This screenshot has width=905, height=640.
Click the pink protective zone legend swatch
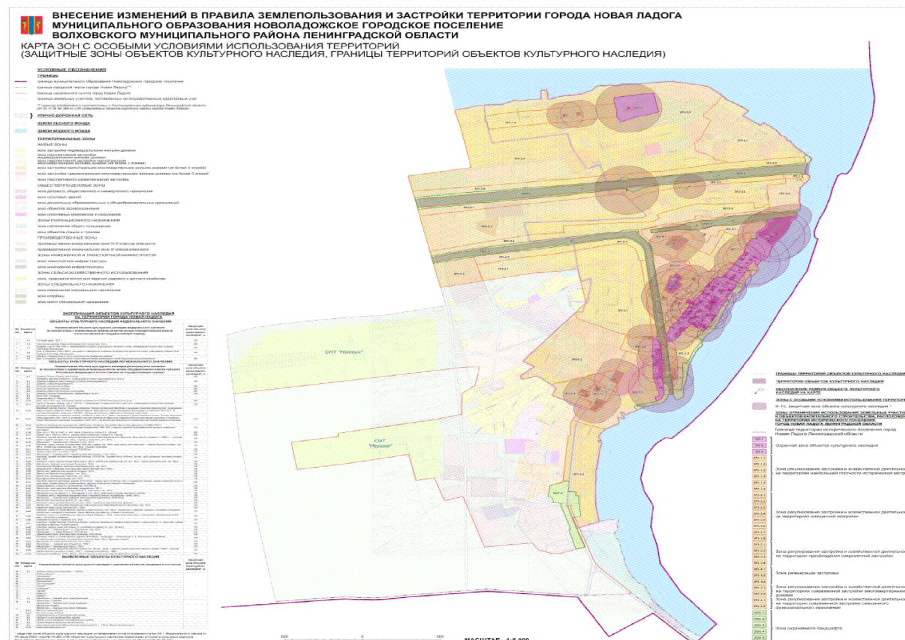(760, 406)
